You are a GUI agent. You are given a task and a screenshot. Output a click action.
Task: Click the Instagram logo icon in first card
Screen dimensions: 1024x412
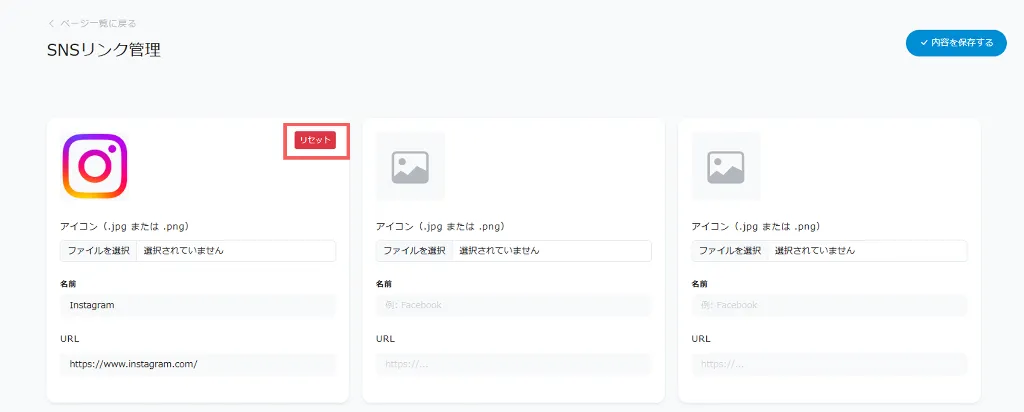click(x=95, y=166)
